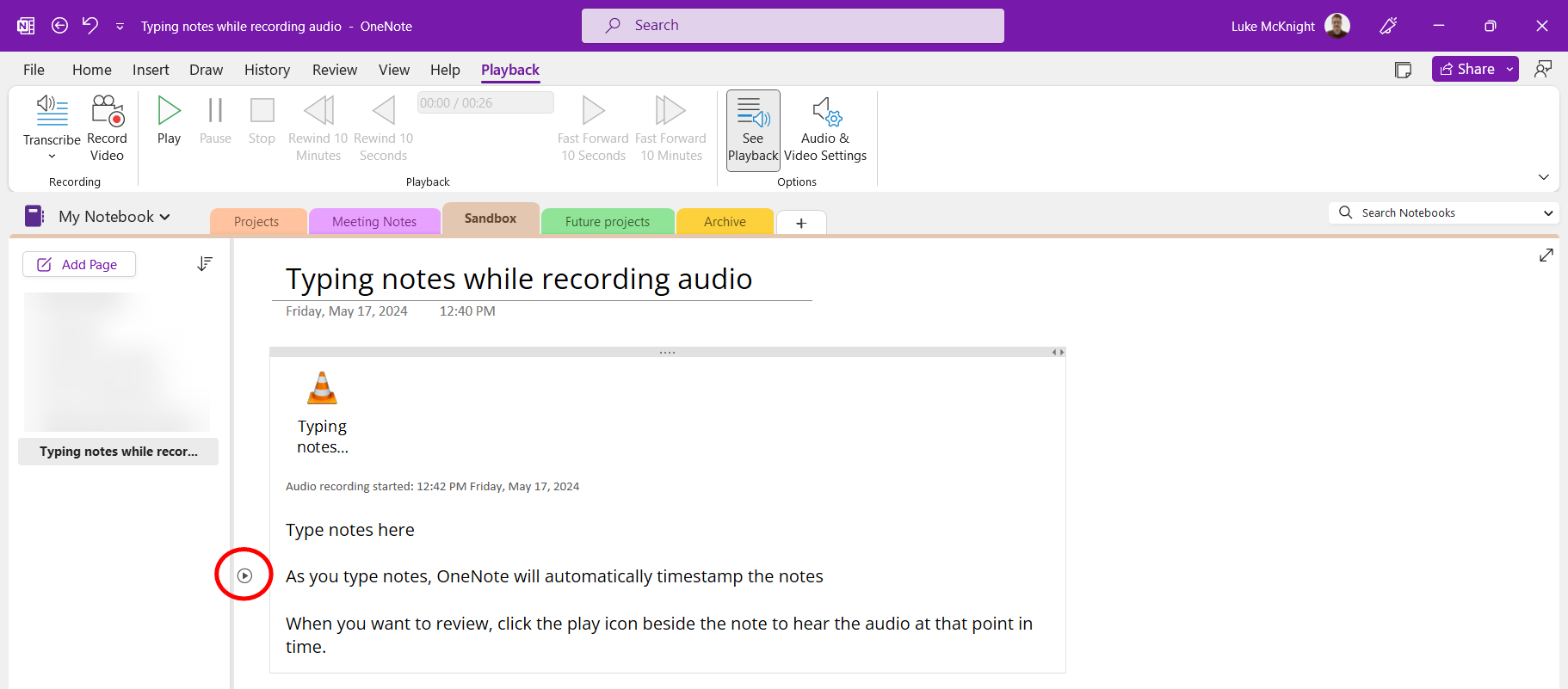Switch to the Home tab
The image size is (1568, 689).
coord(92,70)
